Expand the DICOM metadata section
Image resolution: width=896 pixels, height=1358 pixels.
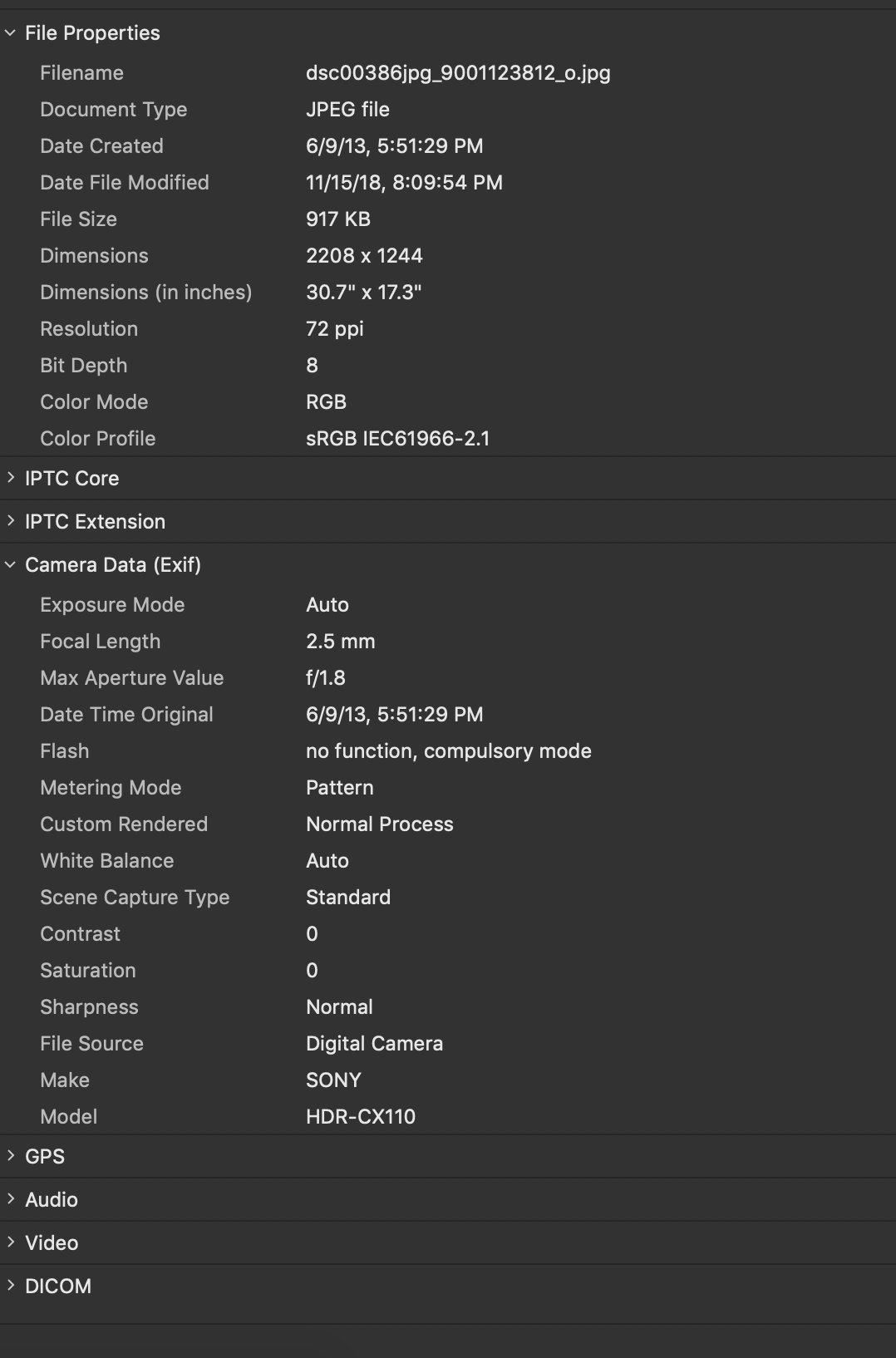coord(11,1286)
